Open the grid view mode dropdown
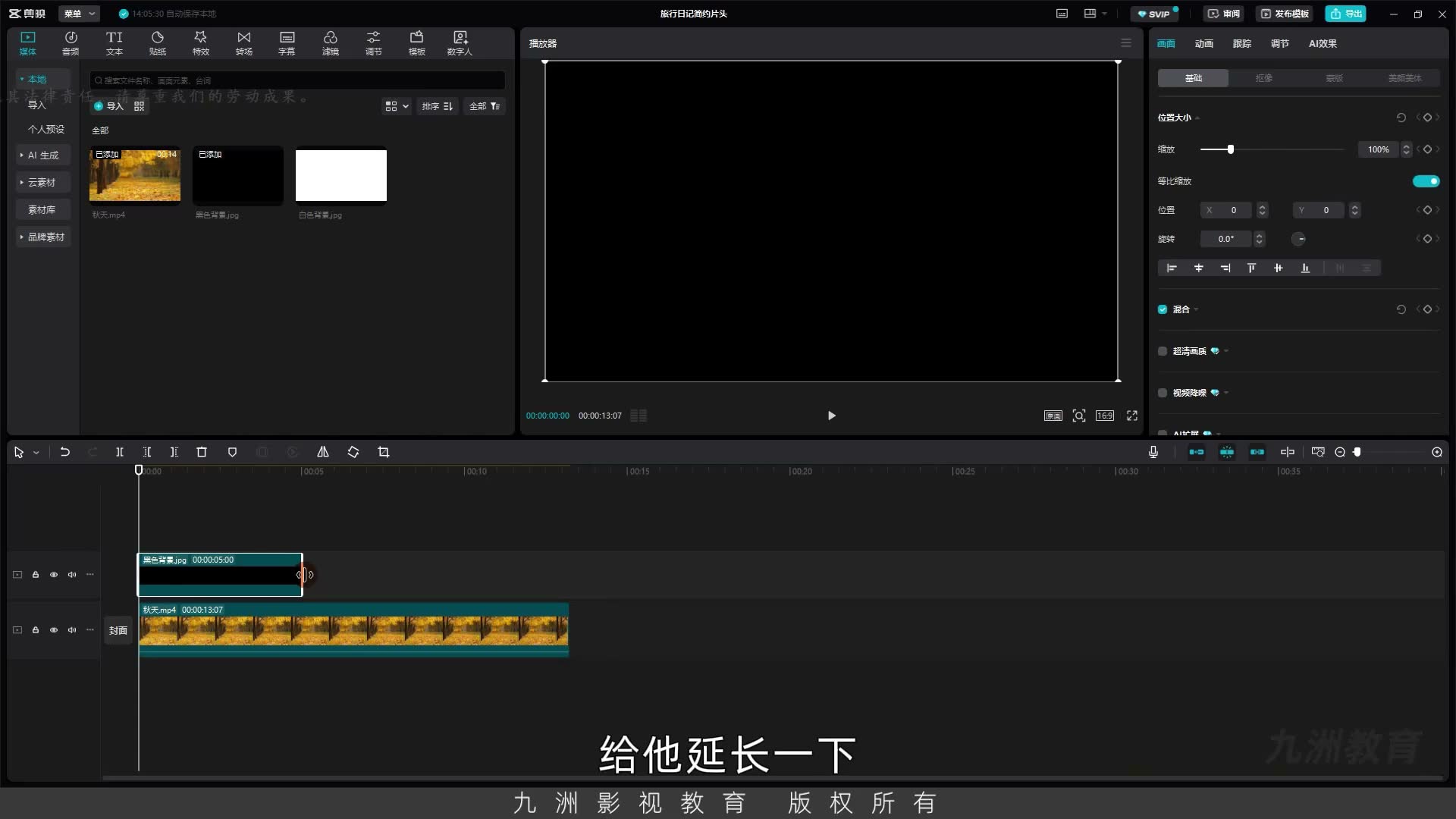 397,106
